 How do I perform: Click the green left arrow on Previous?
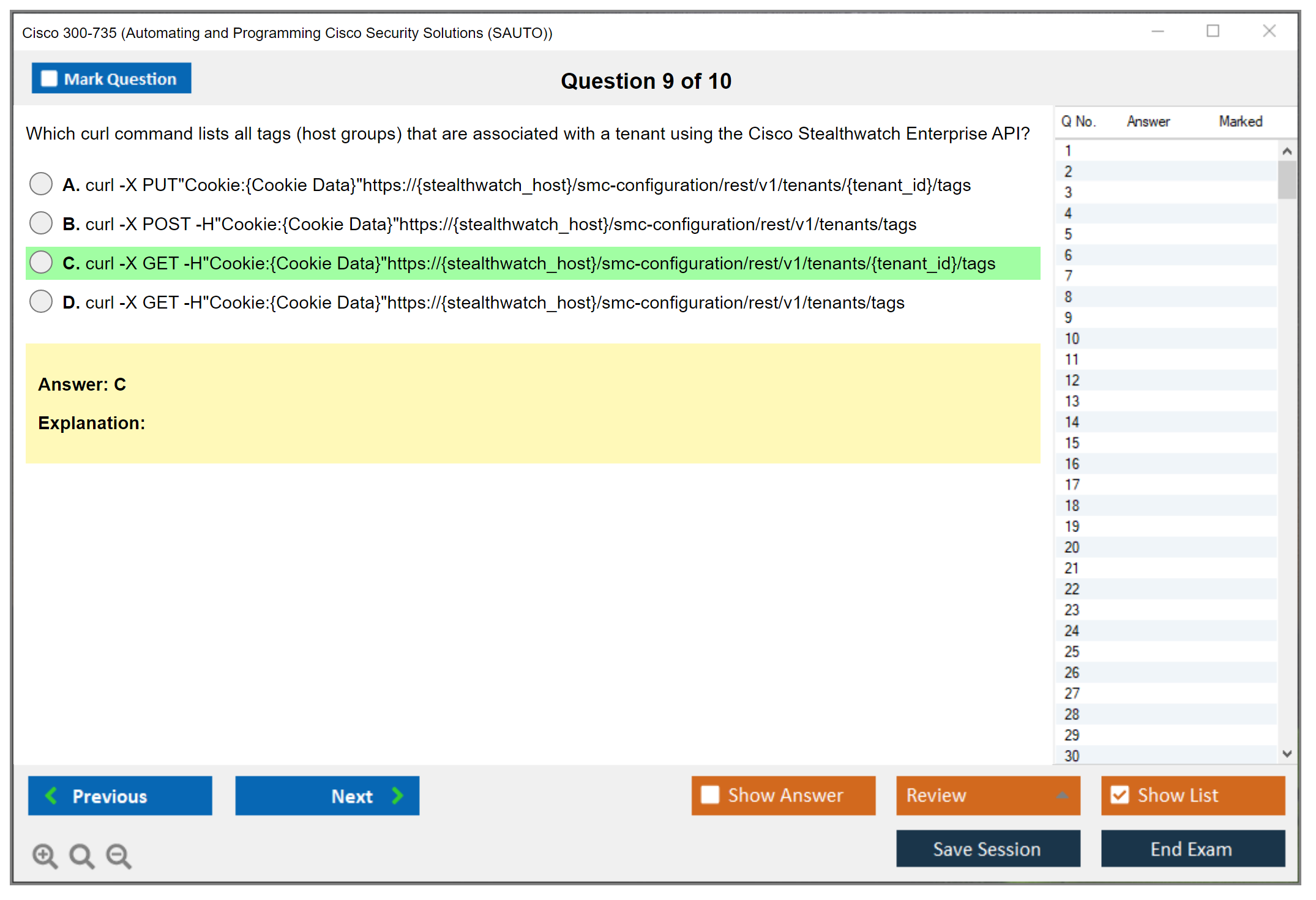click(x=51, y=795)
